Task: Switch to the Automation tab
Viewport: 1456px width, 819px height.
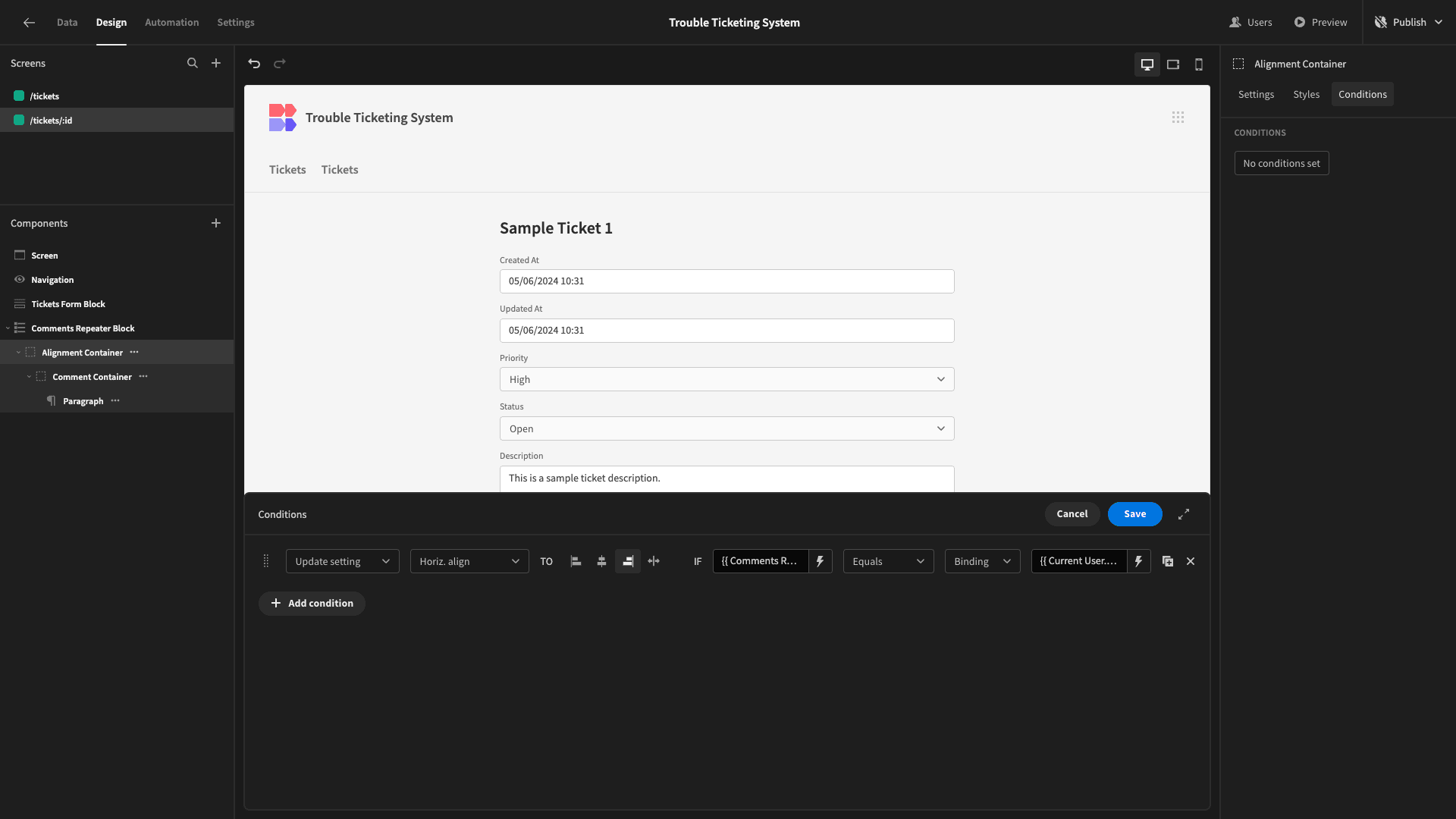Action: tap(172, 23)
